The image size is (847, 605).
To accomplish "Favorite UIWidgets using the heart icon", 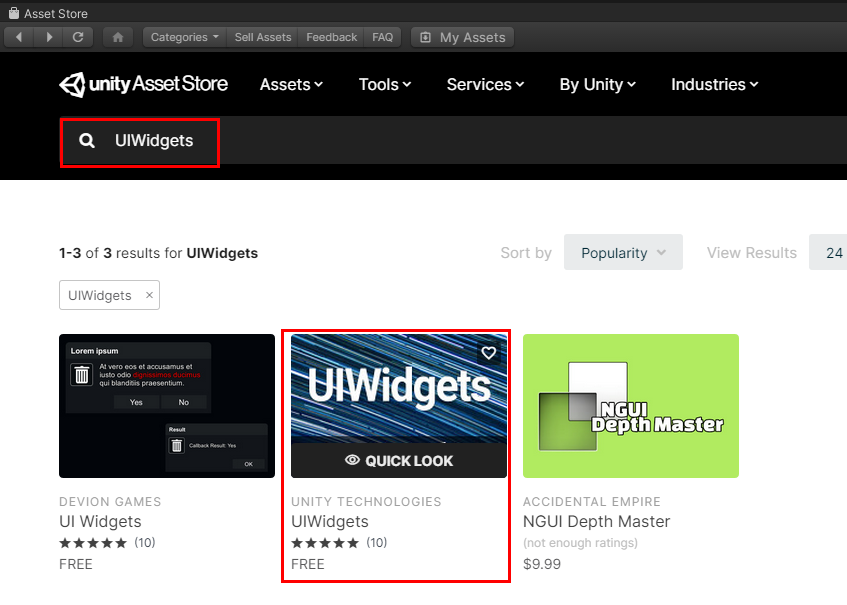I will point(488,352).
